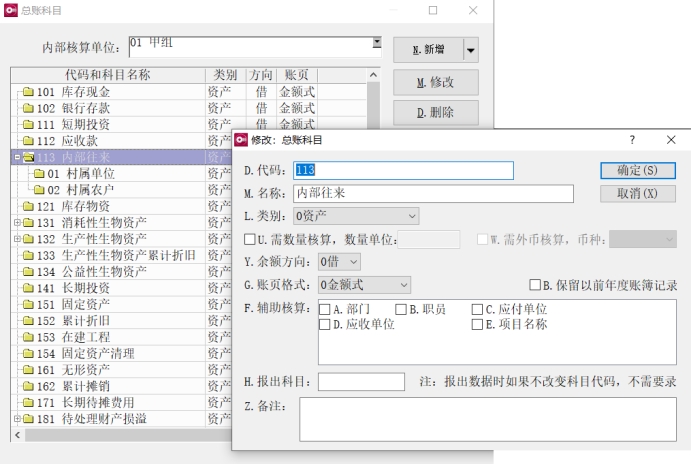Enable the 需数量核算 checkbox

[x=250, y=239]
